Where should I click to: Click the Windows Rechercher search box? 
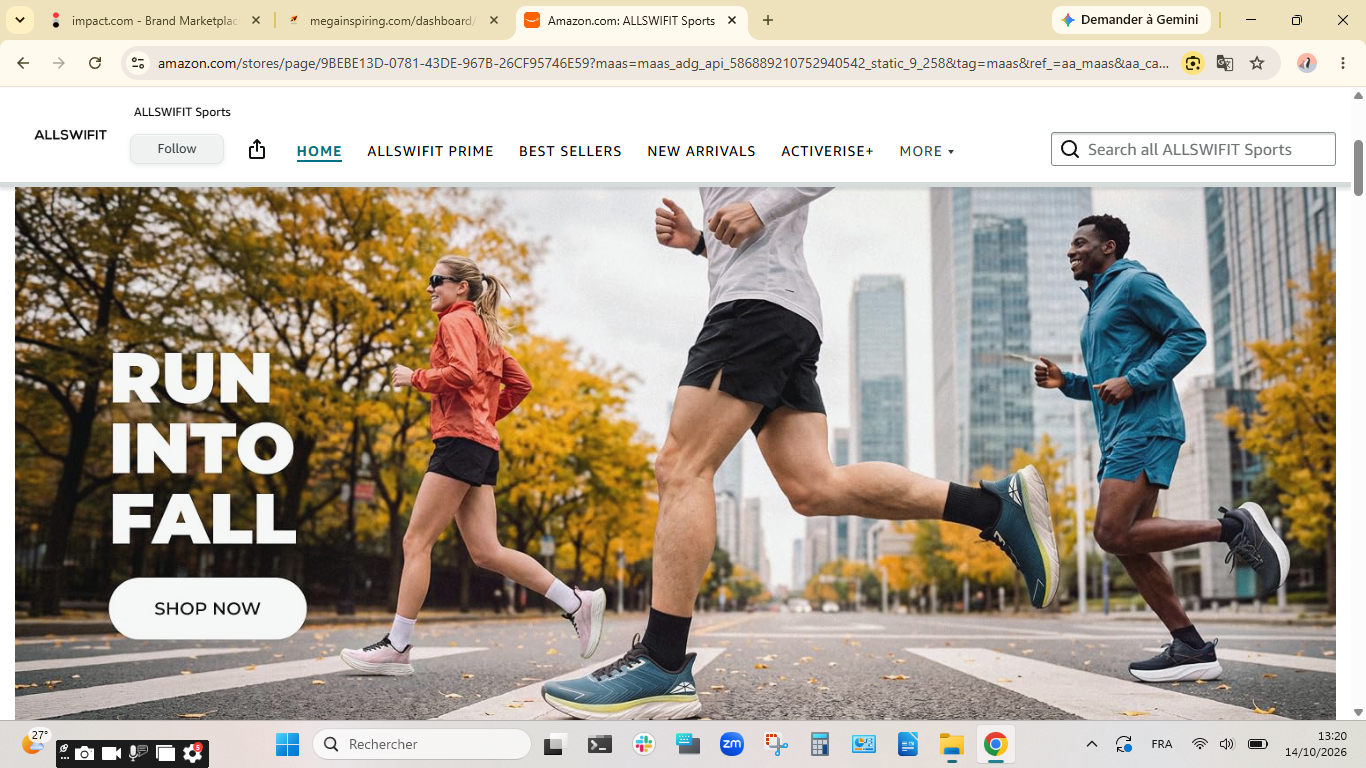[422, 744]
